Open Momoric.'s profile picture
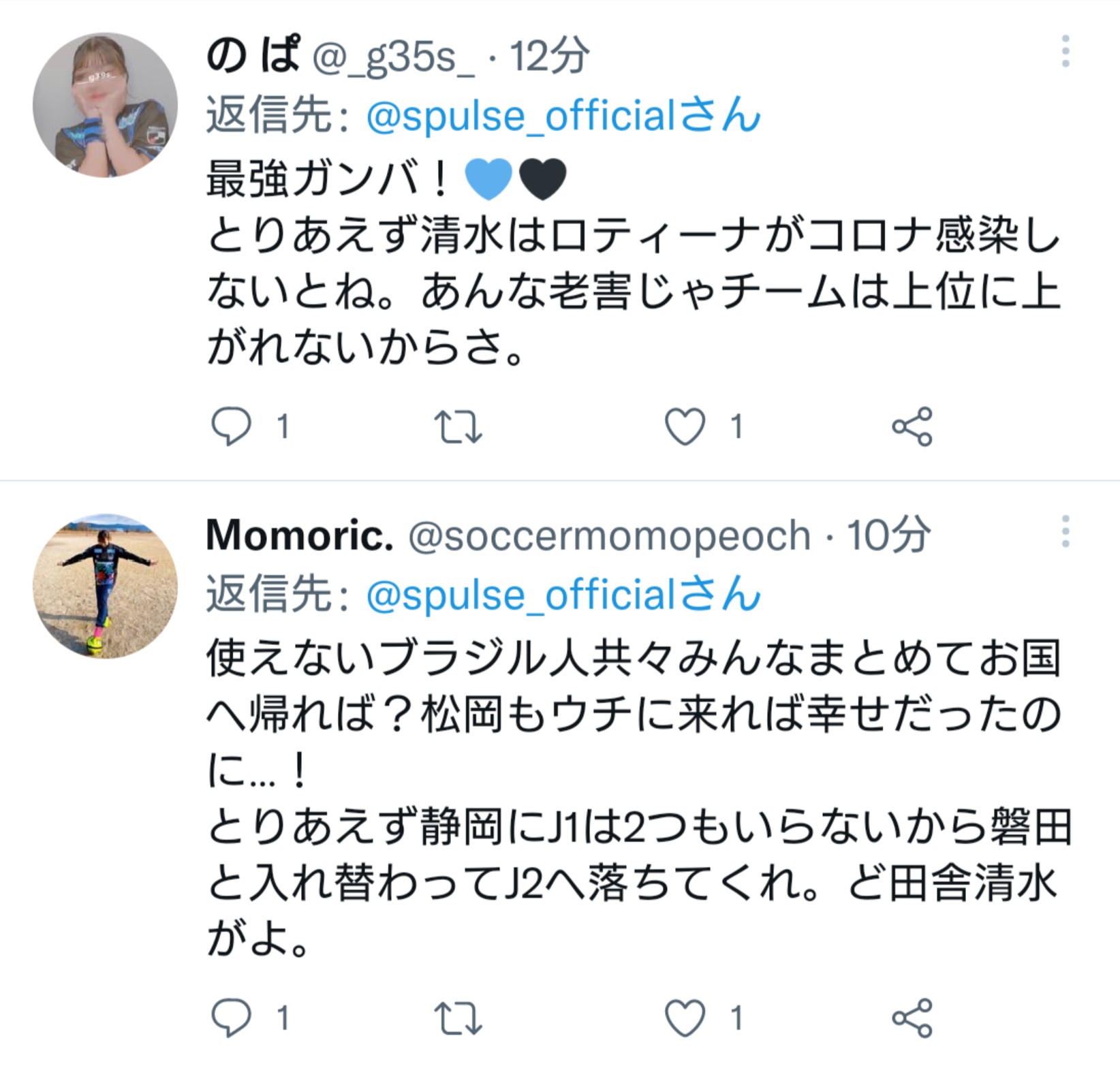This screenshot has width=1120, height=1066. coord(105,586)
